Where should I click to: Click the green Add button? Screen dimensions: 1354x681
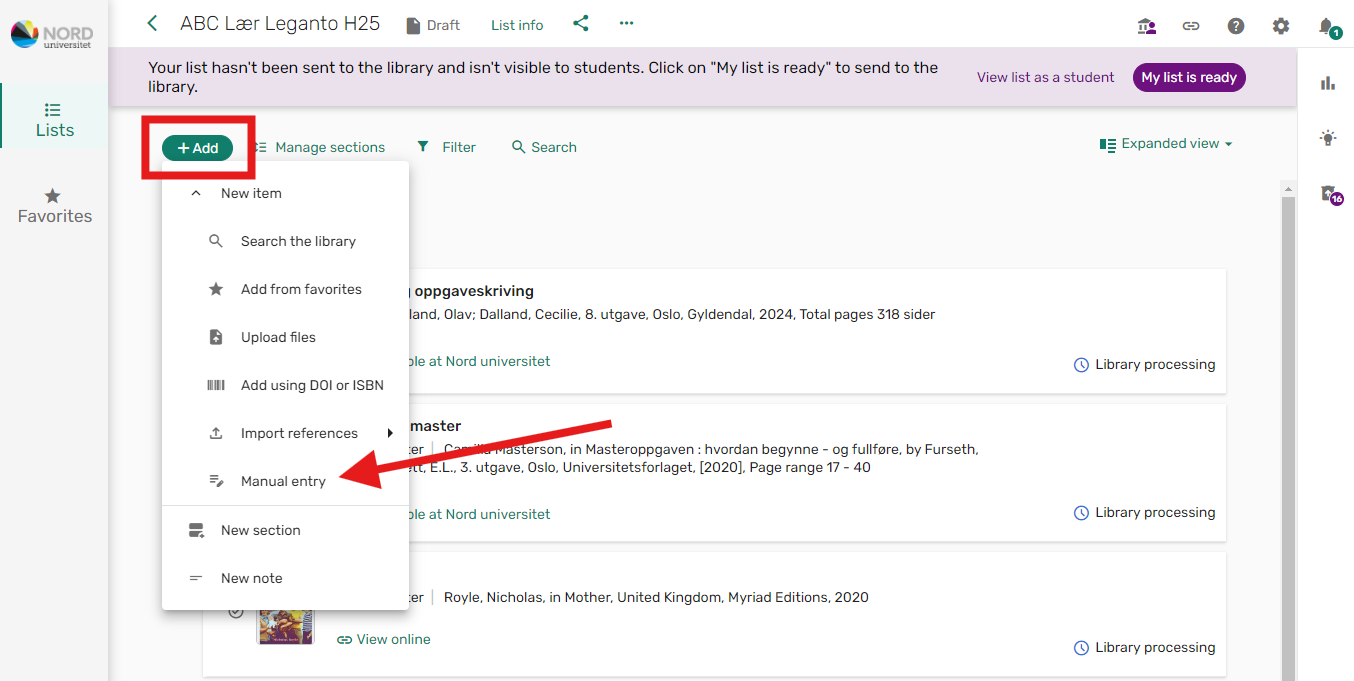(x=197, y=148)
